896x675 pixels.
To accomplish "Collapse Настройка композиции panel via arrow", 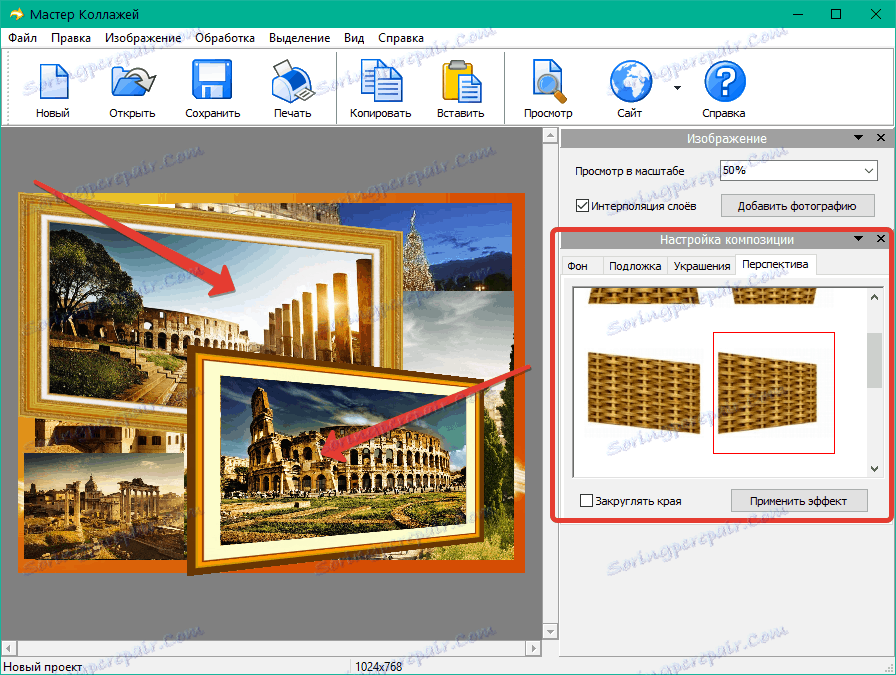I will point(858,239).
